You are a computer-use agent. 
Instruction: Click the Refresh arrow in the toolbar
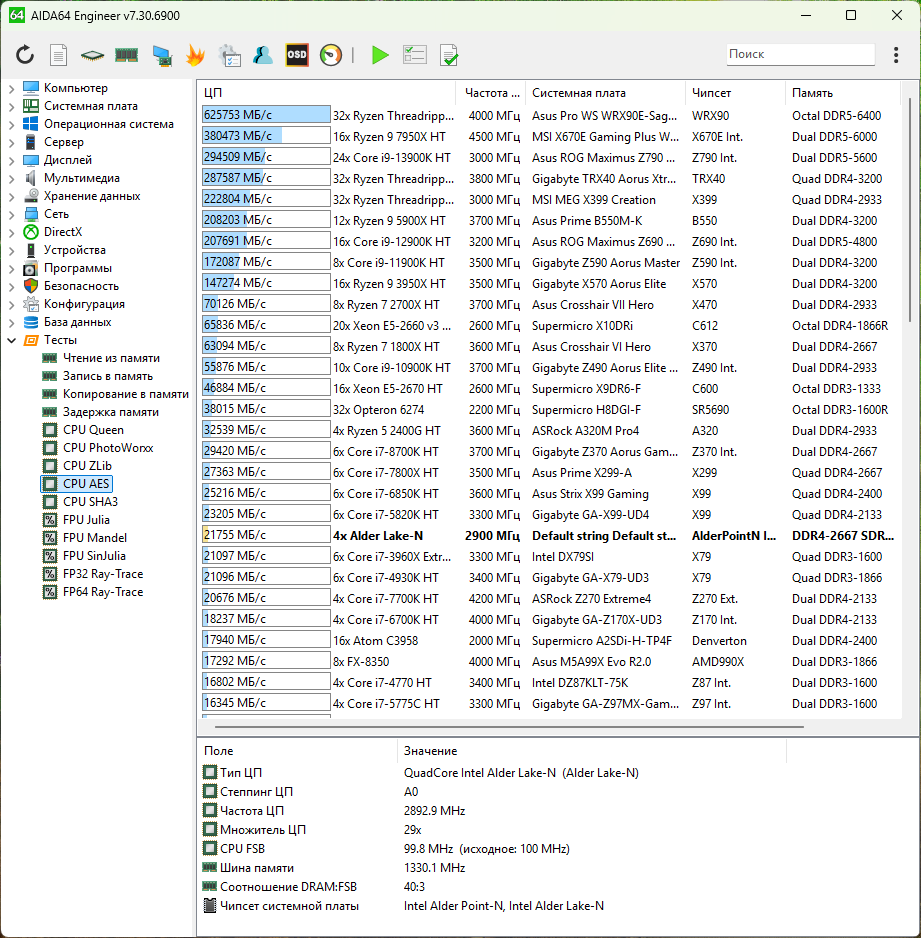(25, 55)
